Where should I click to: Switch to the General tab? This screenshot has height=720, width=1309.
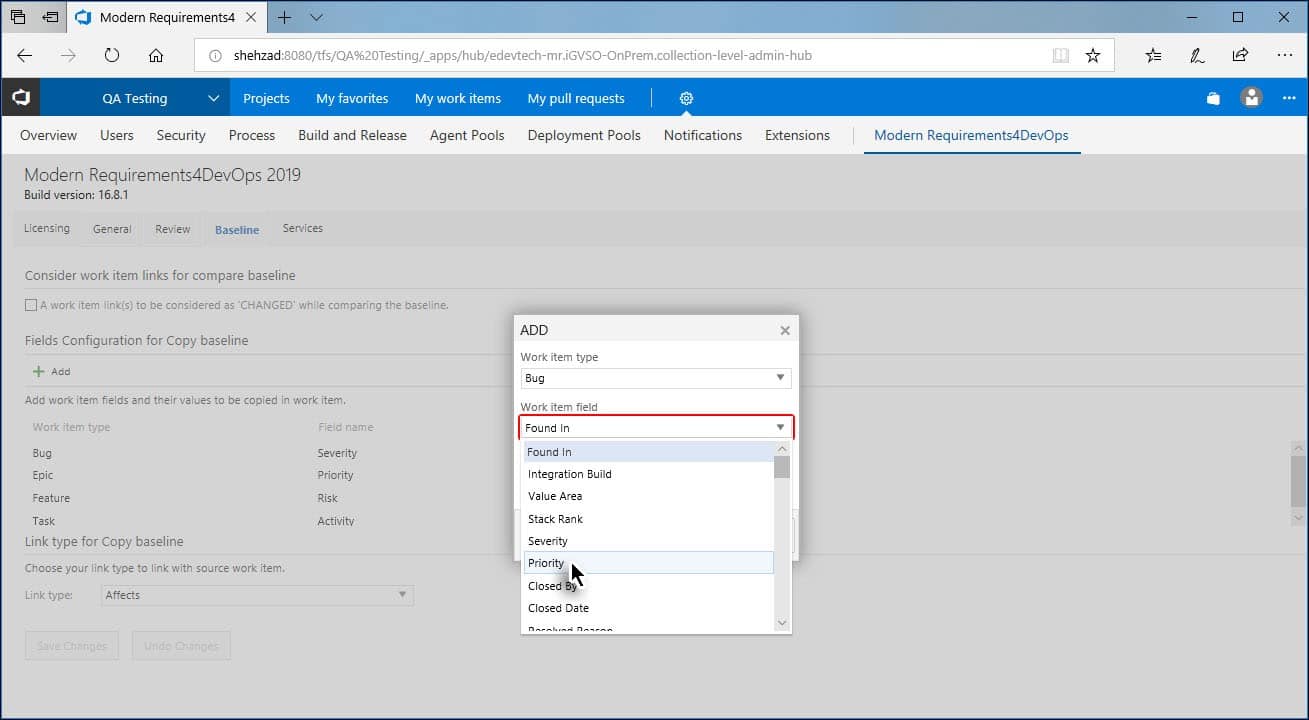tap(112, 229)
